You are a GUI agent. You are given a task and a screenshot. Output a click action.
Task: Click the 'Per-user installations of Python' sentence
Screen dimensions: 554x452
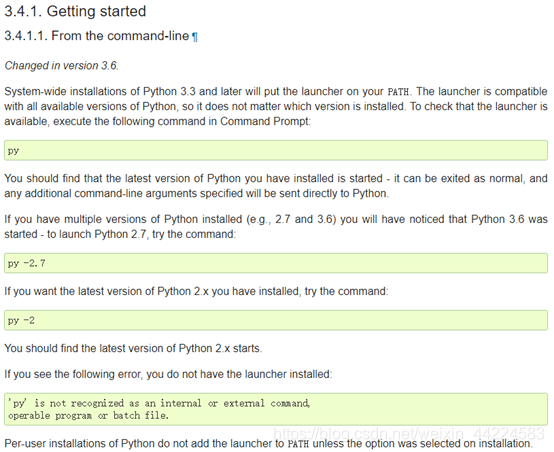pyautogui.click(x=268, y=444)
